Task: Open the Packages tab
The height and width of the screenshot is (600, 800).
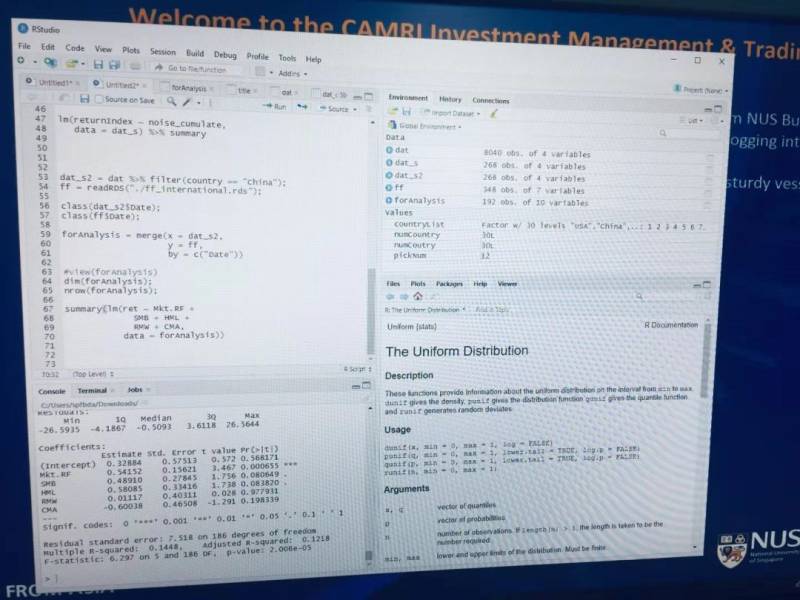Action: [x=449, y=284]
